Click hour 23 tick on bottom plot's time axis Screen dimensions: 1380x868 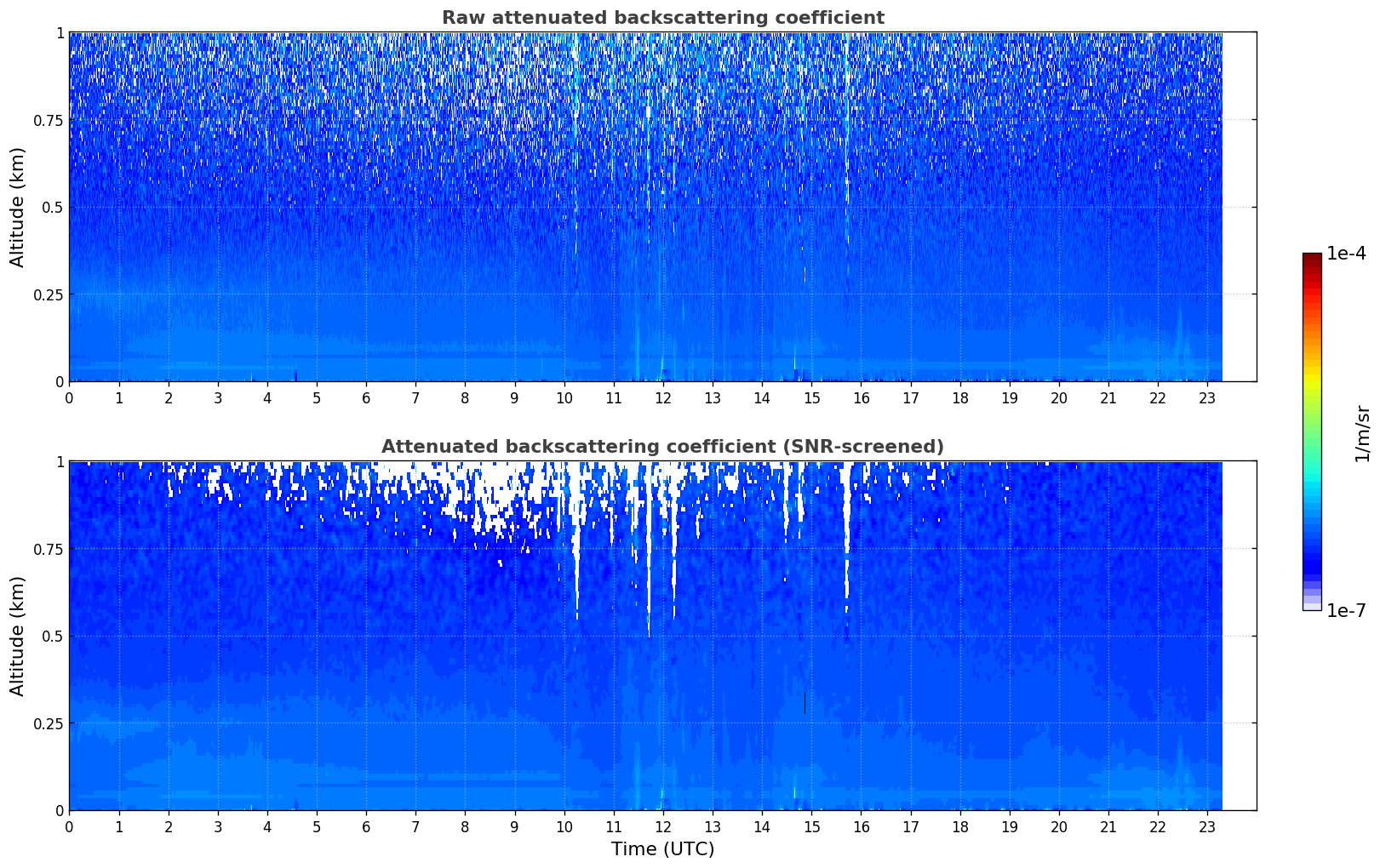click(1207, 826)
